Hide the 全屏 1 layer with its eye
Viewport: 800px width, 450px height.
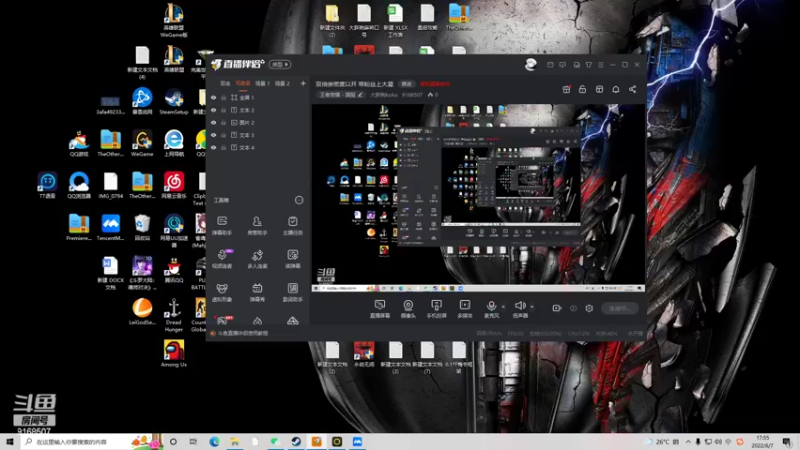pos(213,97)
